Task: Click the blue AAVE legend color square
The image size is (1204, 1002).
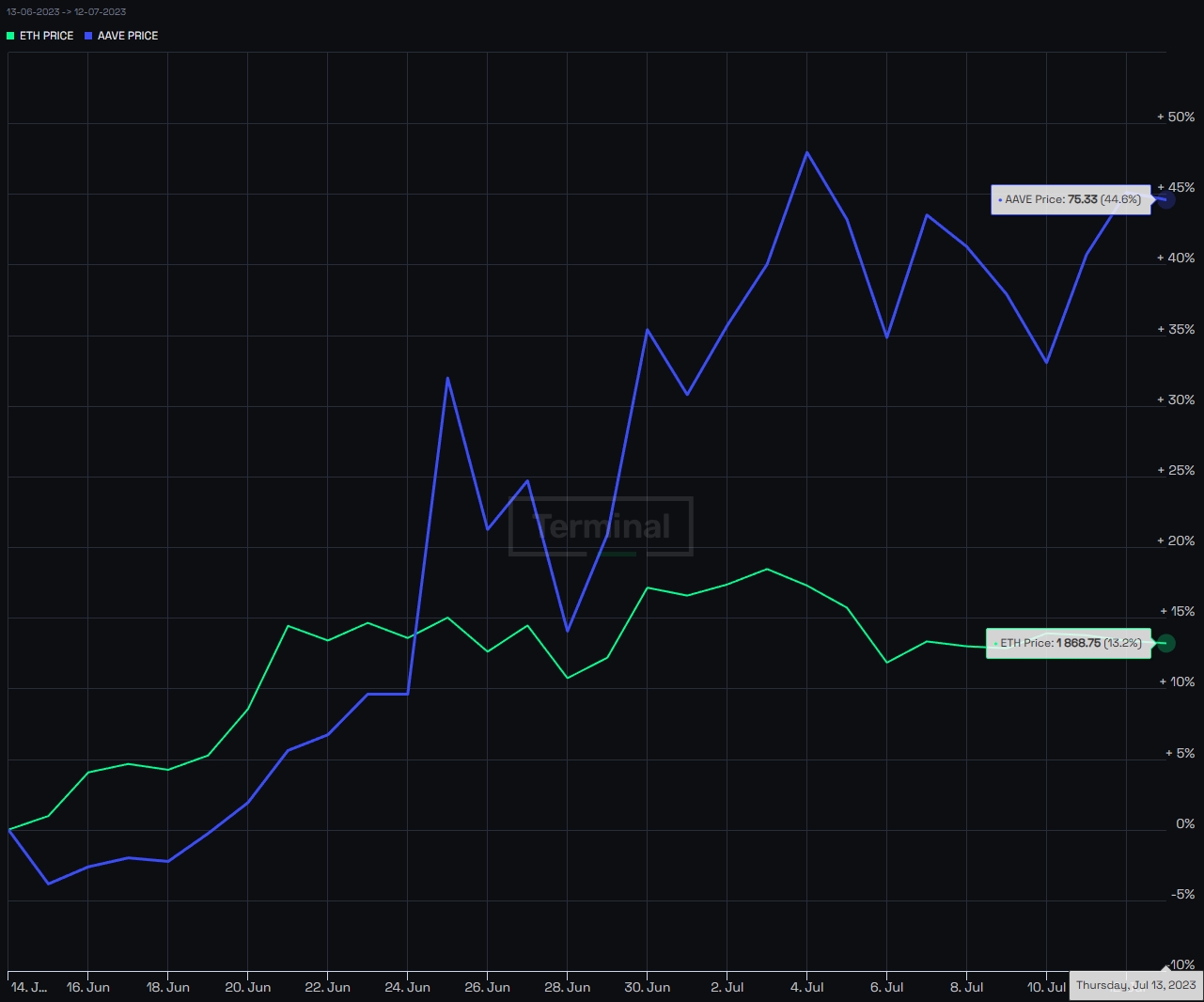Action: [x=88, y=36]
